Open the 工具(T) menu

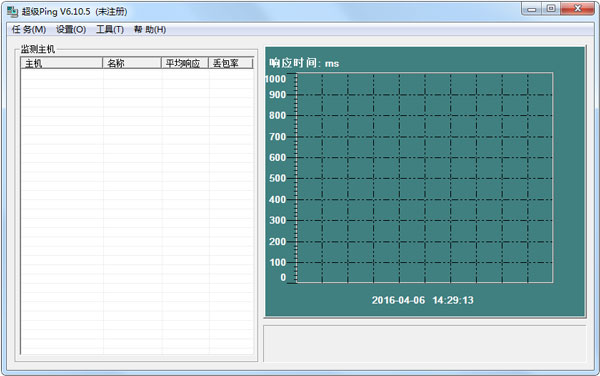point(110,29)
